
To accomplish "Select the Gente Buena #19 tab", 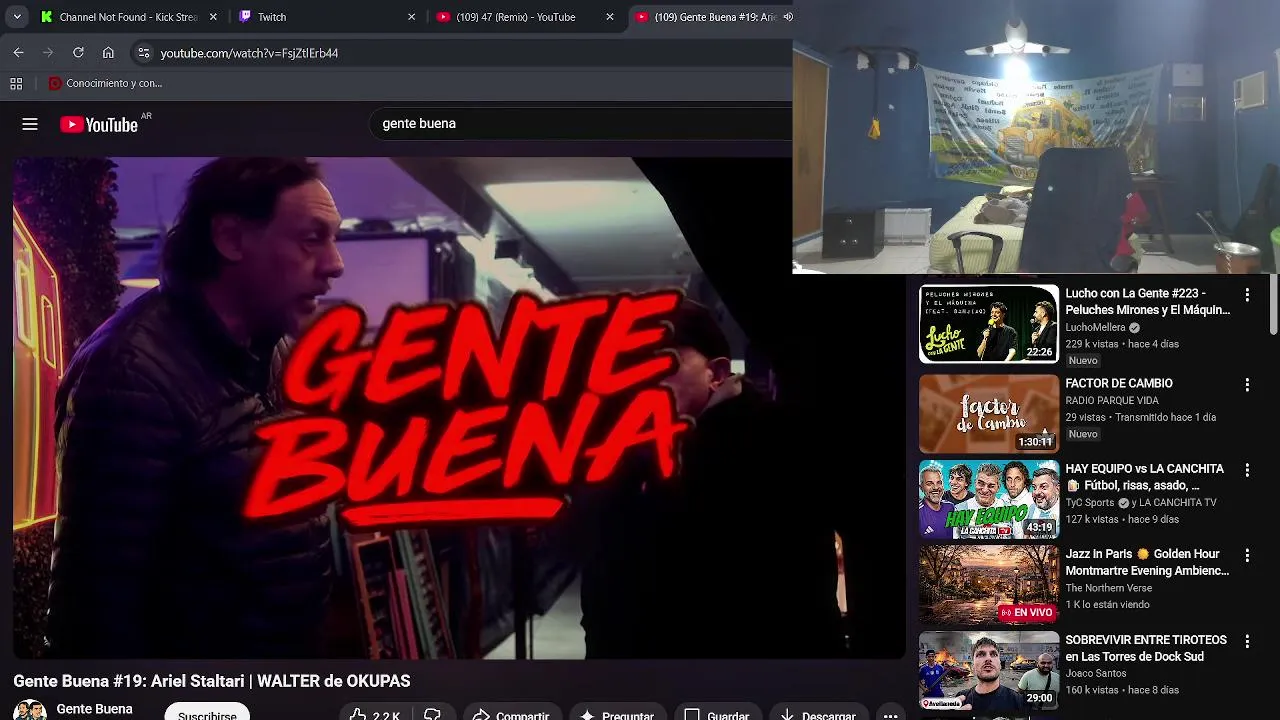I will pos(710,17).
